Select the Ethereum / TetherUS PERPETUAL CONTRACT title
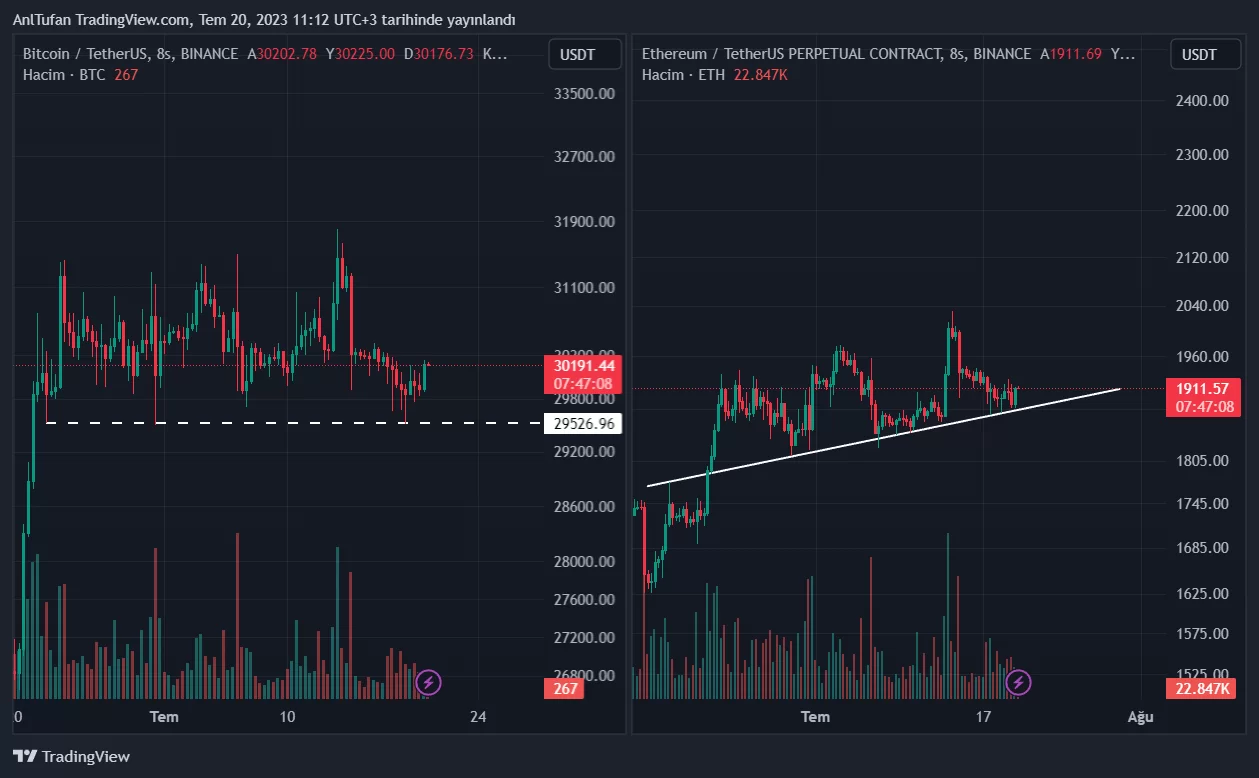 tap(836, 54)
